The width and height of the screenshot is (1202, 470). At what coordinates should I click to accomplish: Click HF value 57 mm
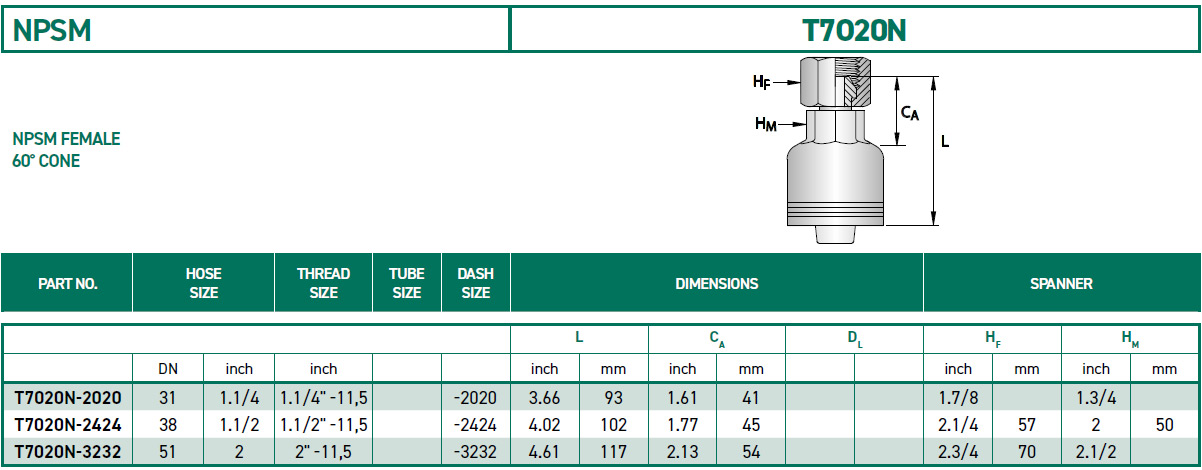[1027, 424]
